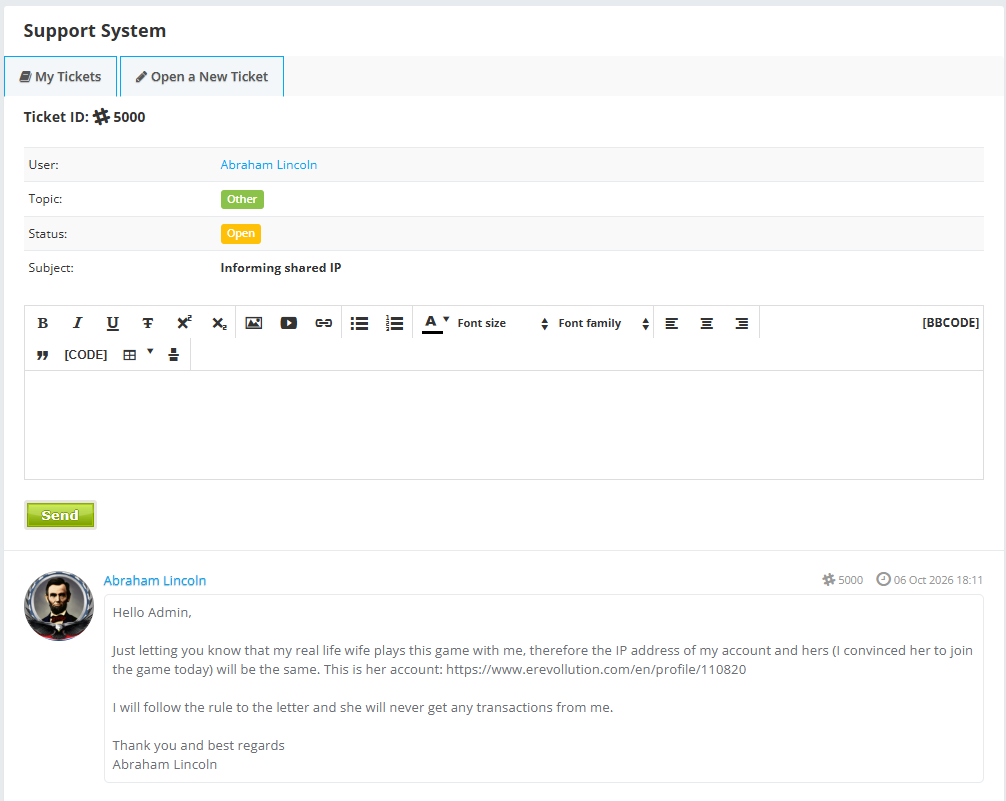Switch to Open a New Ticket tab
Screen dimensions: 1006x801
click(x=201, y=76)
